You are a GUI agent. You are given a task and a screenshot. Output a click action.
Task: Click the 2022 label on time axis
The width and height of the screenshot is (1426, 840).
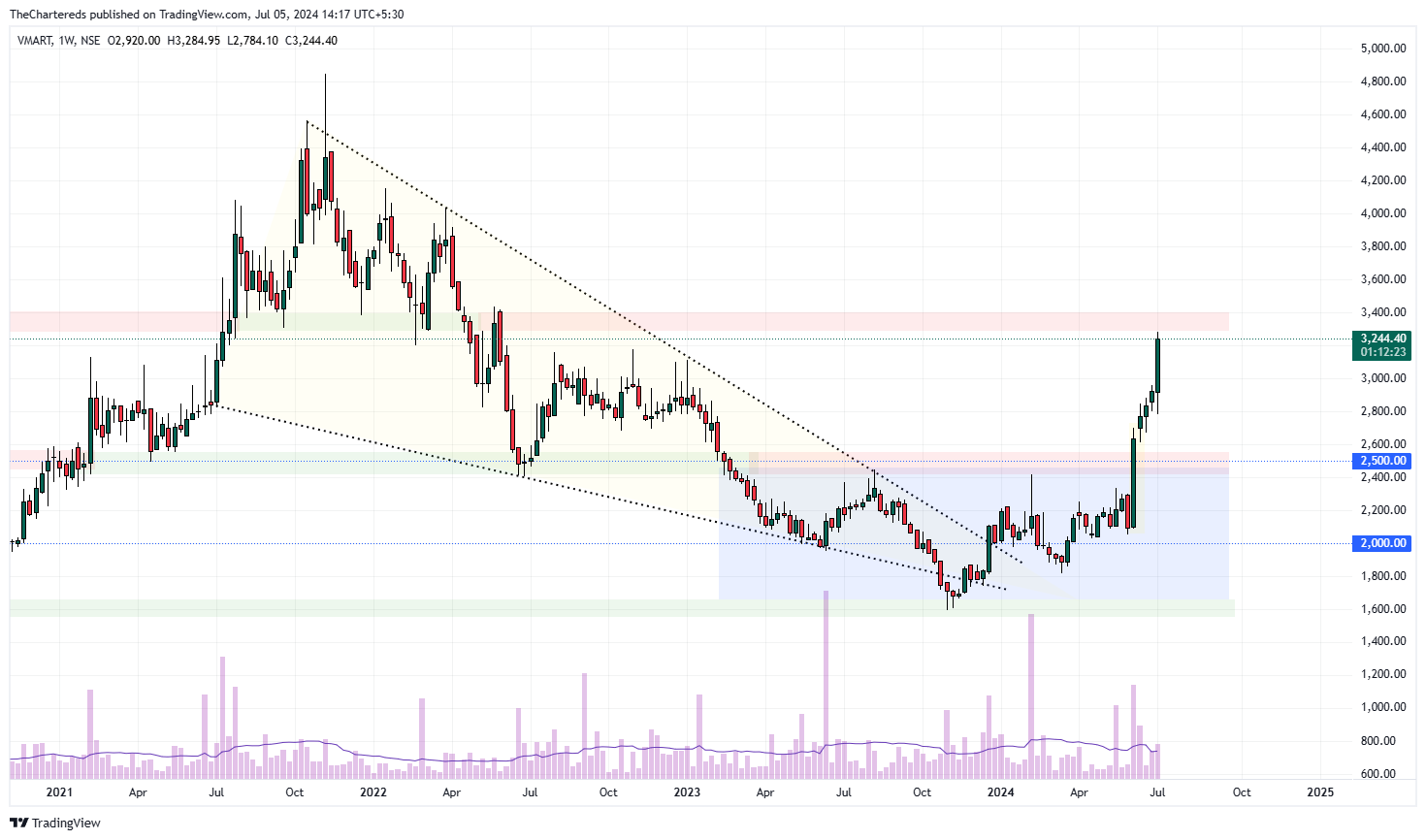point(373,792)
